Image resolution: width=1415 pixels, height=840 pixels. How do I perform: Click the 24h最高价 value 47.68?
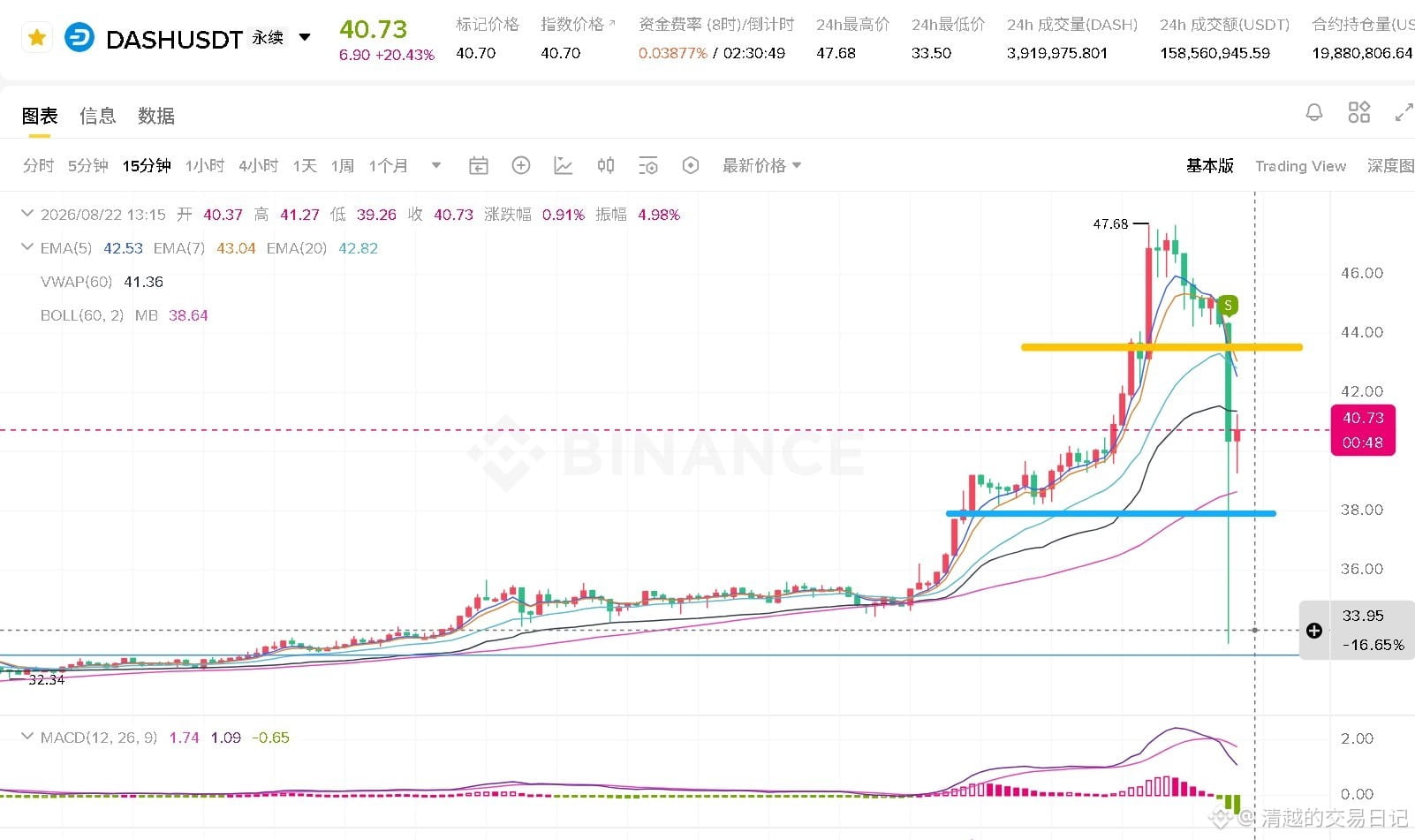836,53
